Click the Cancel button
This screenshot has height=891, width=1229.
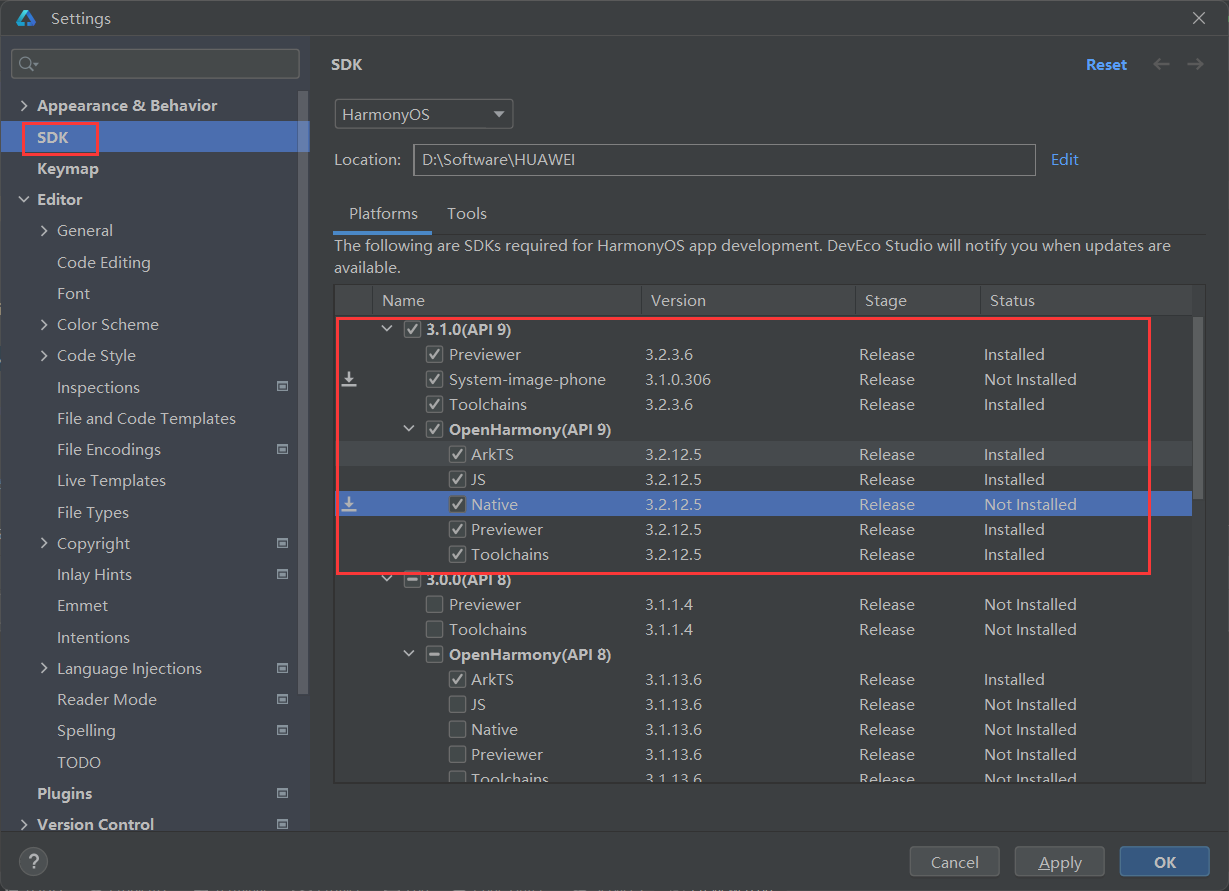pos(955,862)
